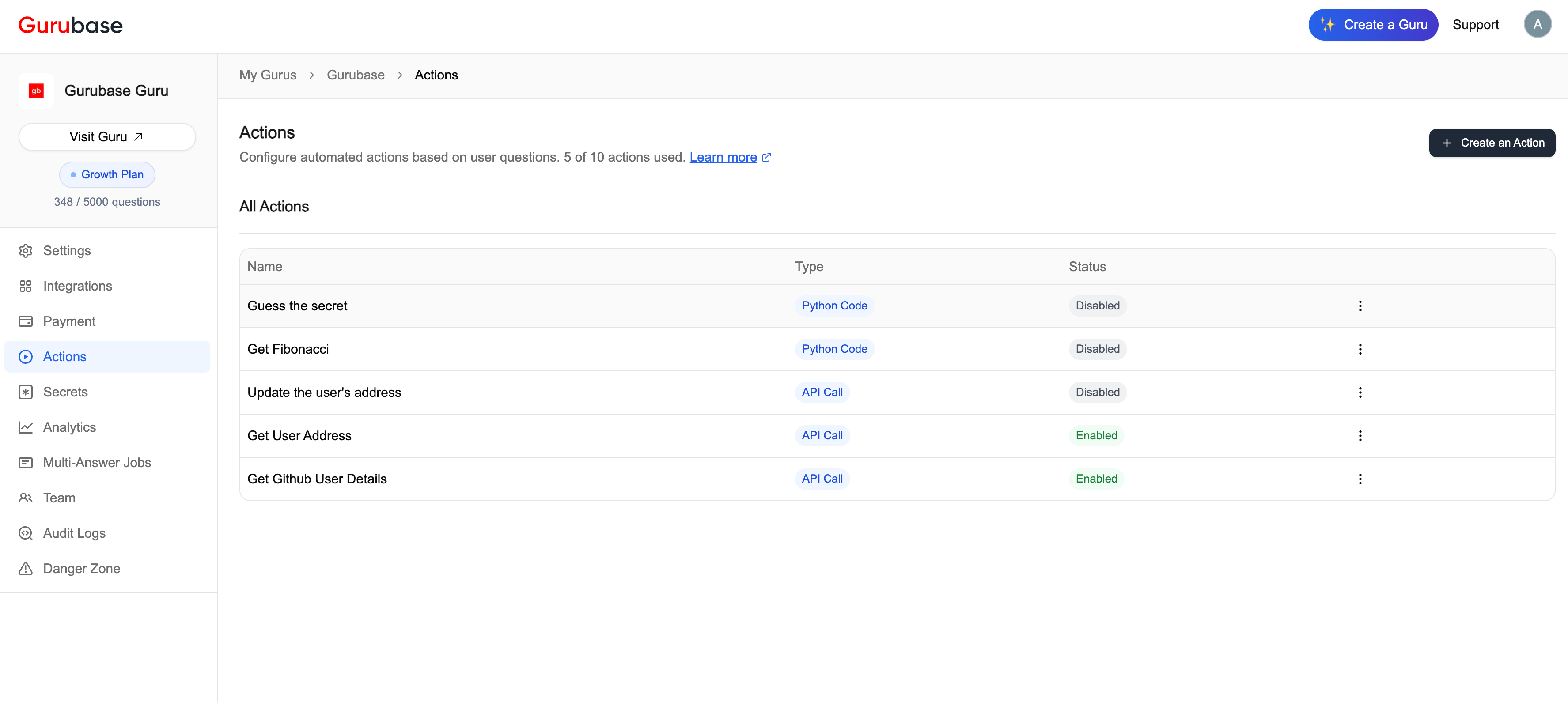Select the Actions sidebar item
The width and height of the screenshot is (1568, 702).
click(64, 356)
